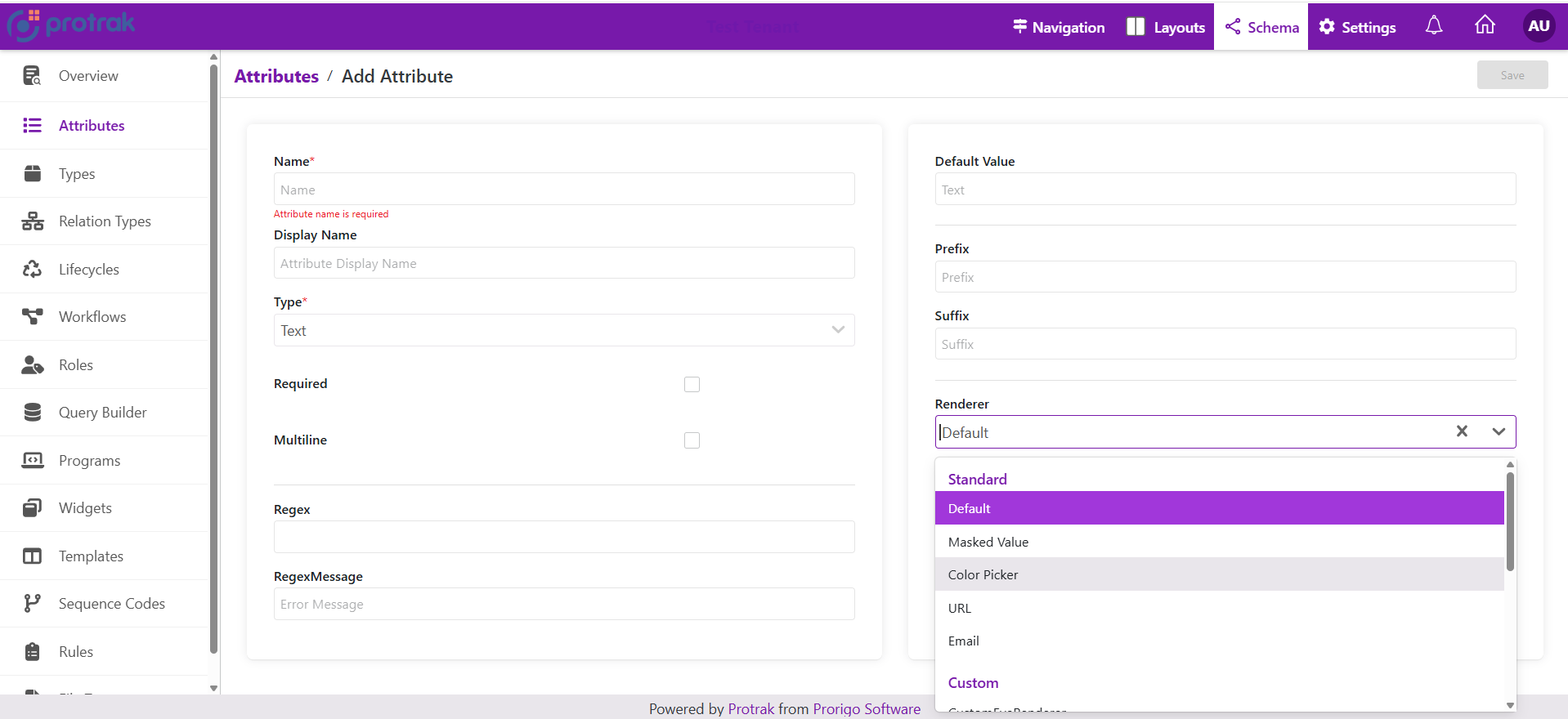
Task: Open the AU user avatar
Action: 1538,26
